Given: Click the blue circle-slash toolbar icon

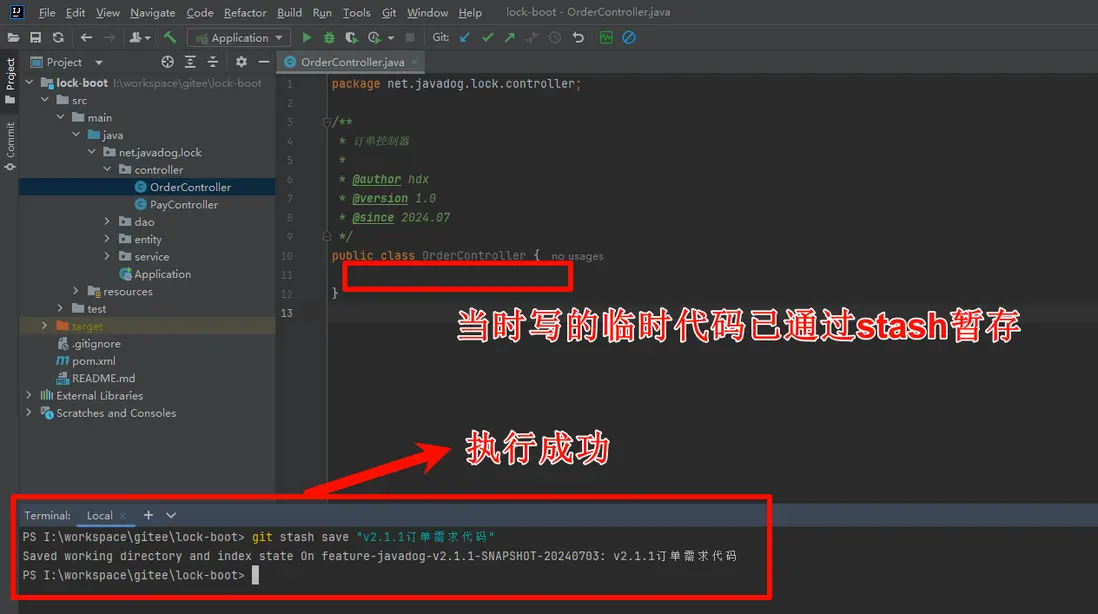Looking at the screenshot, I should pos(629,38).
